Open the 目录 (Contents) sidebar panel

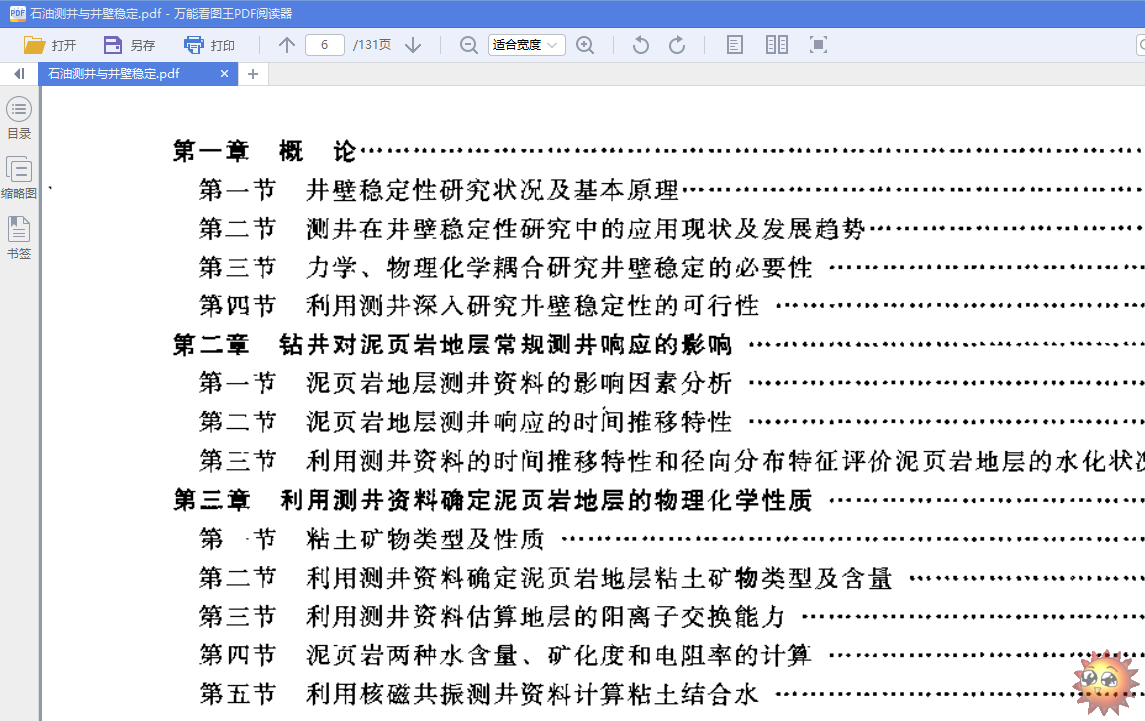[19, 118]
